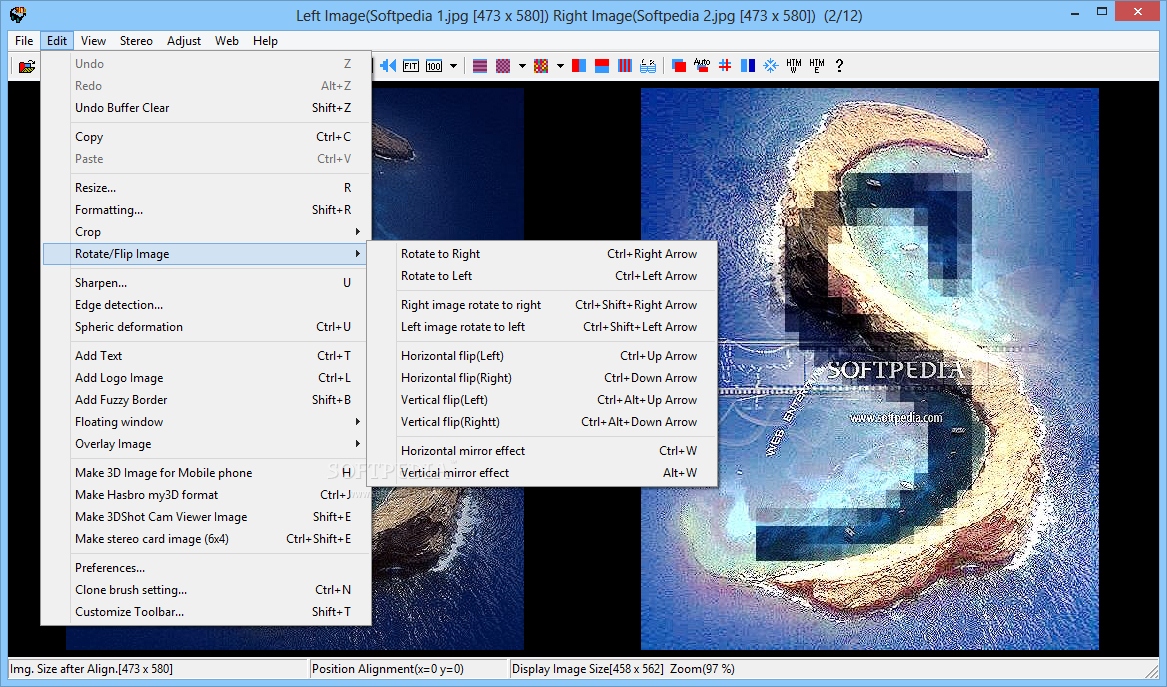Screen dimensions: 1167x687
Task: Choose Add Text entry
Action: 206,356
